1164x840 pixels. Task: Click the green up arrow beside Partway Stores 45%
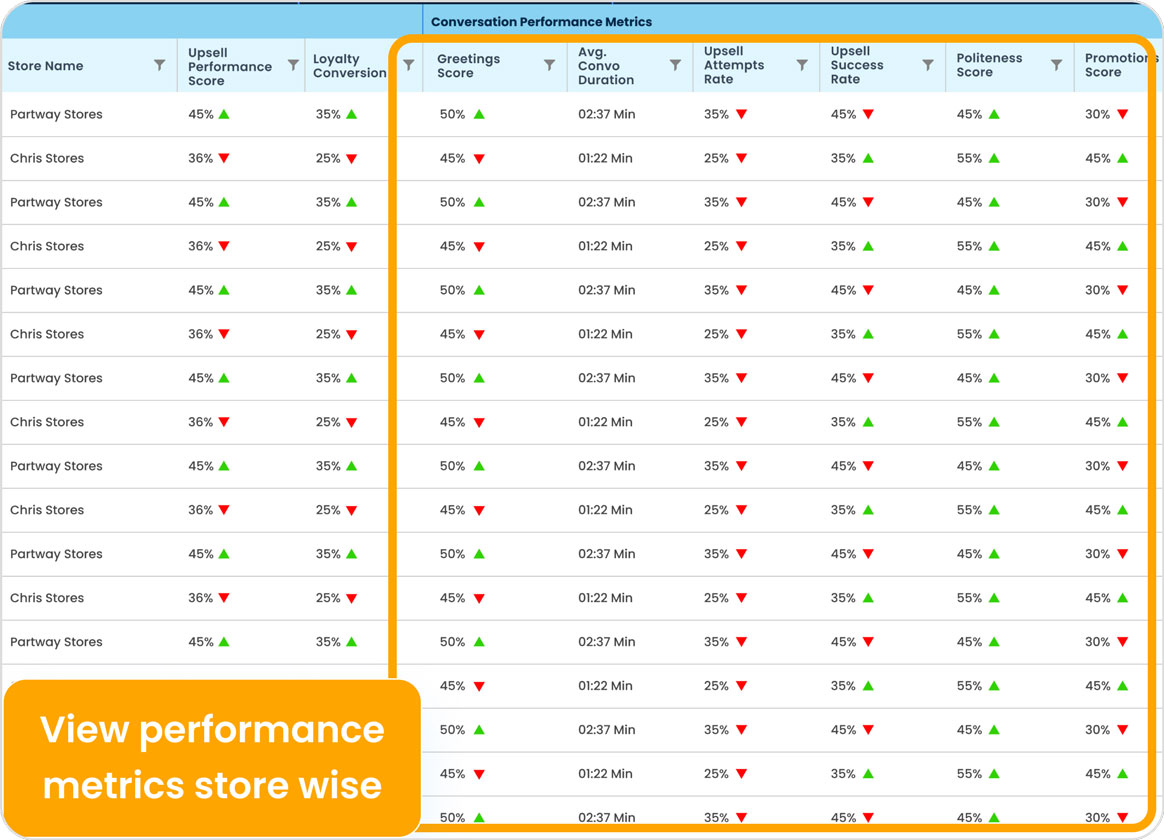tap(225, 114)
